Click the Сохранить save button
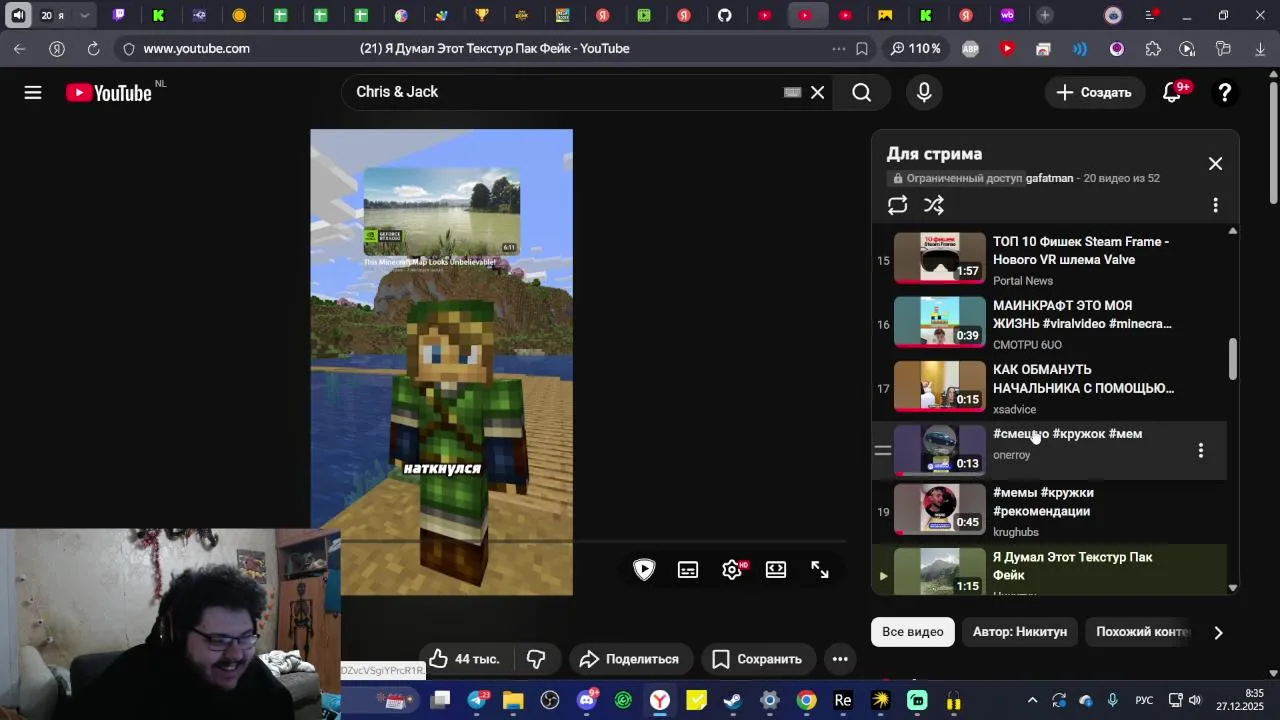 [757, 659]
